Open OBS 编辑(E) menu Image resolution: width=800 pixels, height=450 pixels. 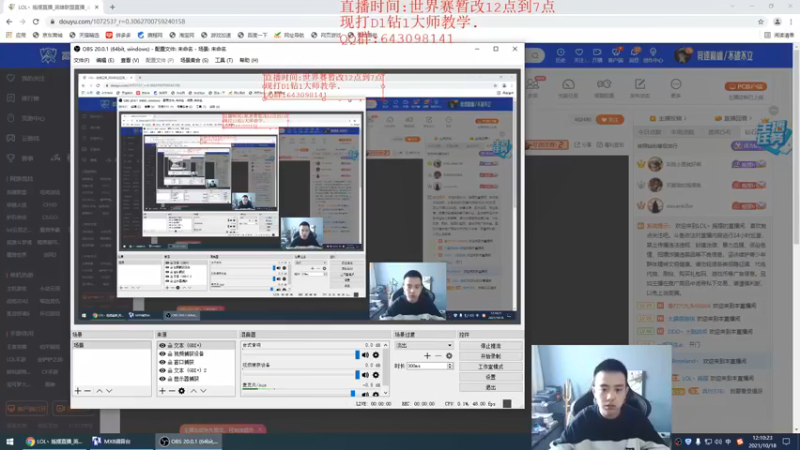105,60
